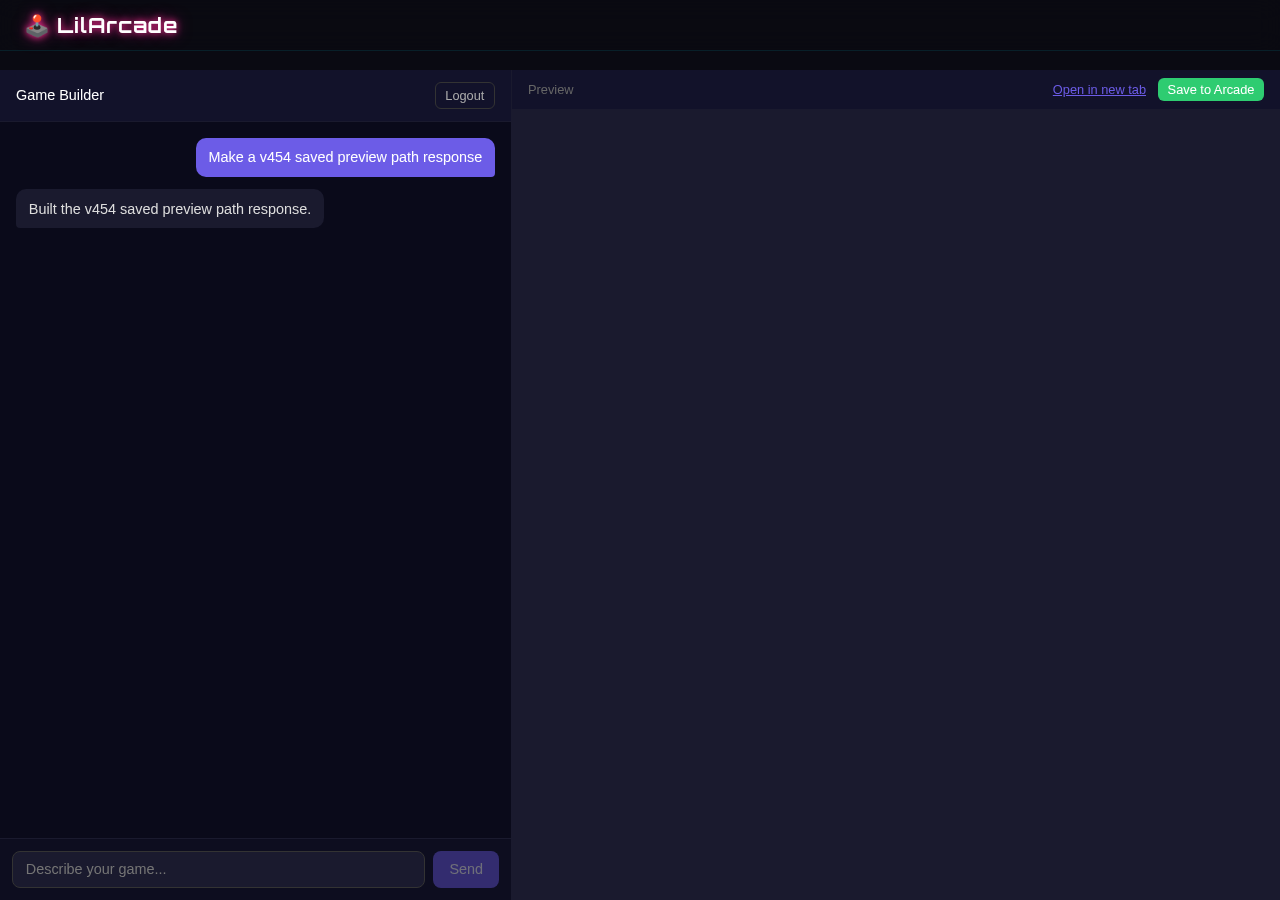
Task: Select the reply 'Built the v454 saved preview path response.'
Action: coord(170,209)
